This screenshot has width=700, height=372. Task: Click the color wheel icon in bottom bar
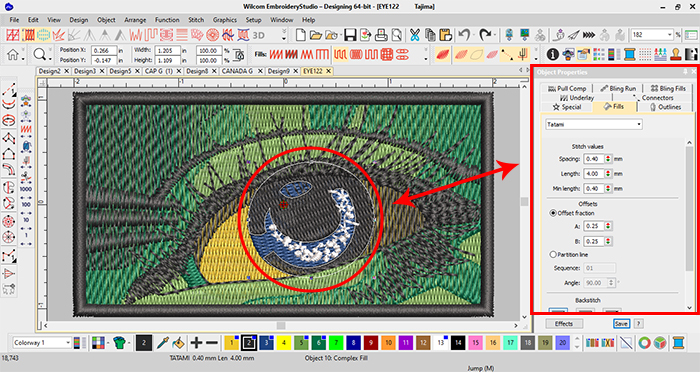(644, 343)
